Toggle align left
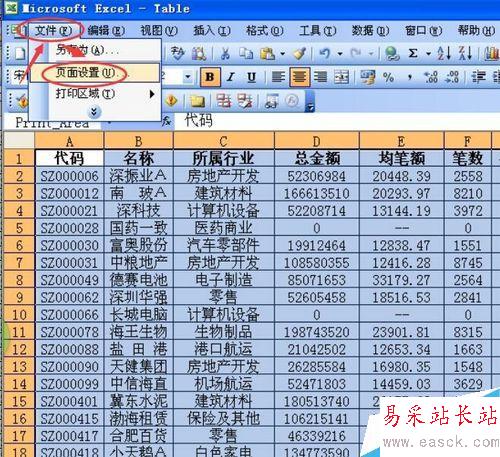Screen dimensions: 500x457 tap(278, 77)
